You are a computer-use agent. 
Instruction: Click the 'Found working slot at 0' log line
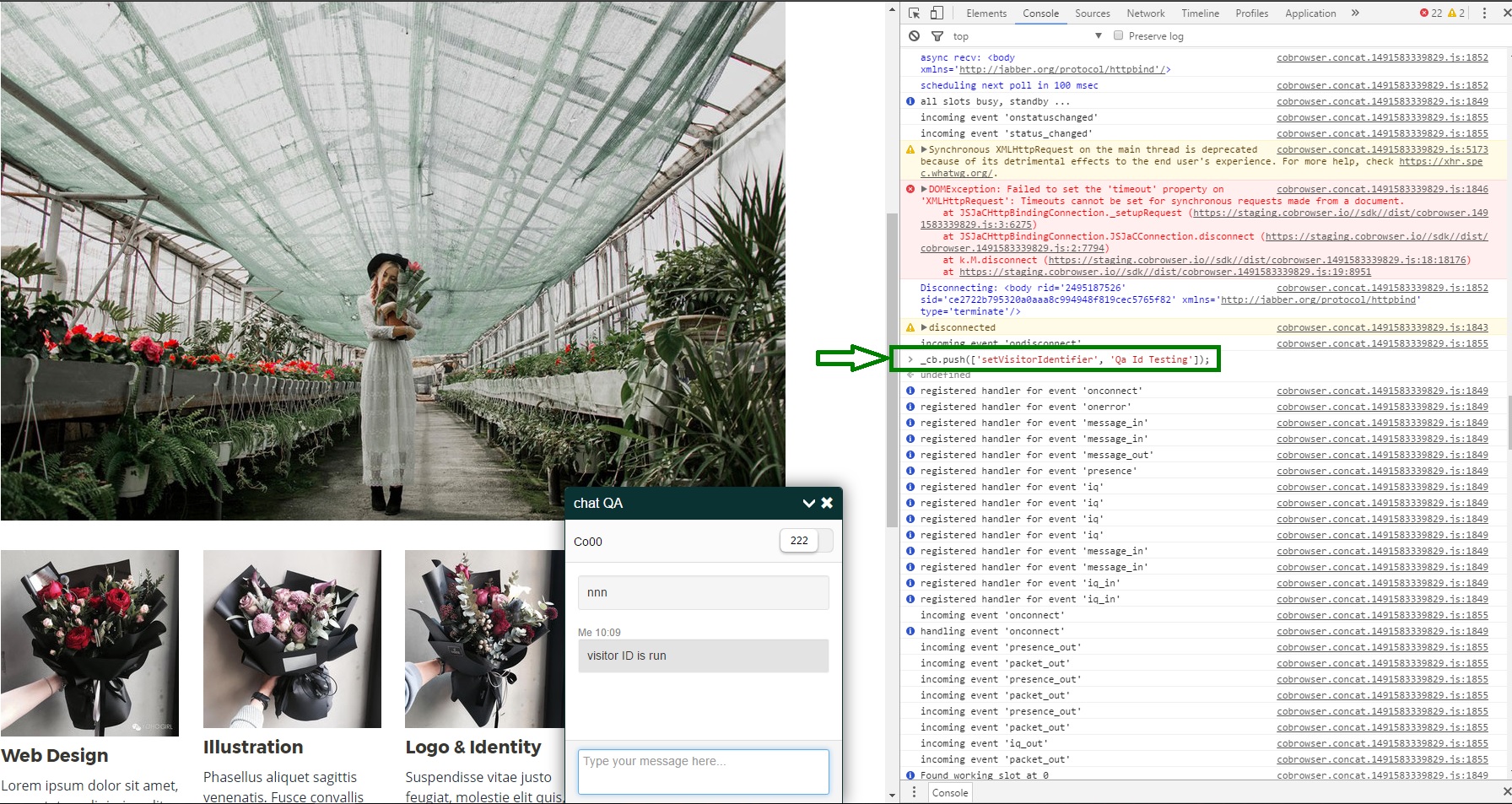pyautogui.click(x=985, y=775)
